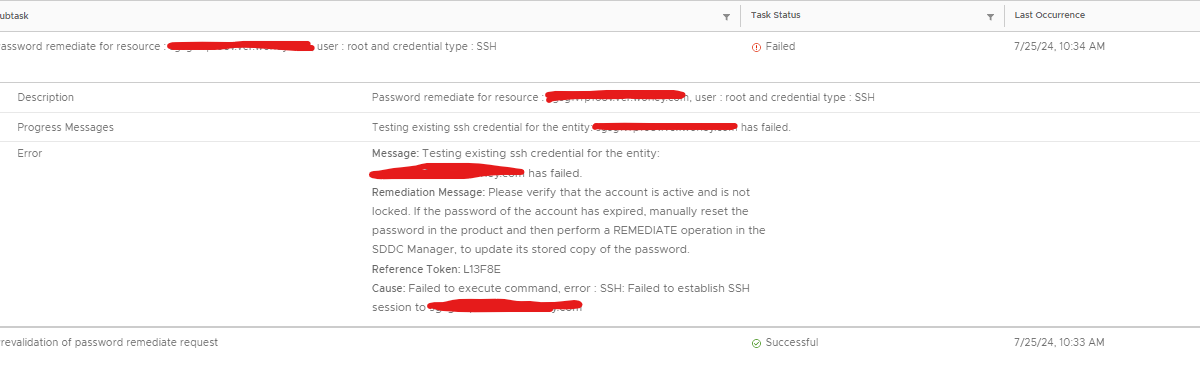The height and width of the screenshot is (391, 1200).
Task: Sort by the Task Status column header
Action: coord(776,16)
